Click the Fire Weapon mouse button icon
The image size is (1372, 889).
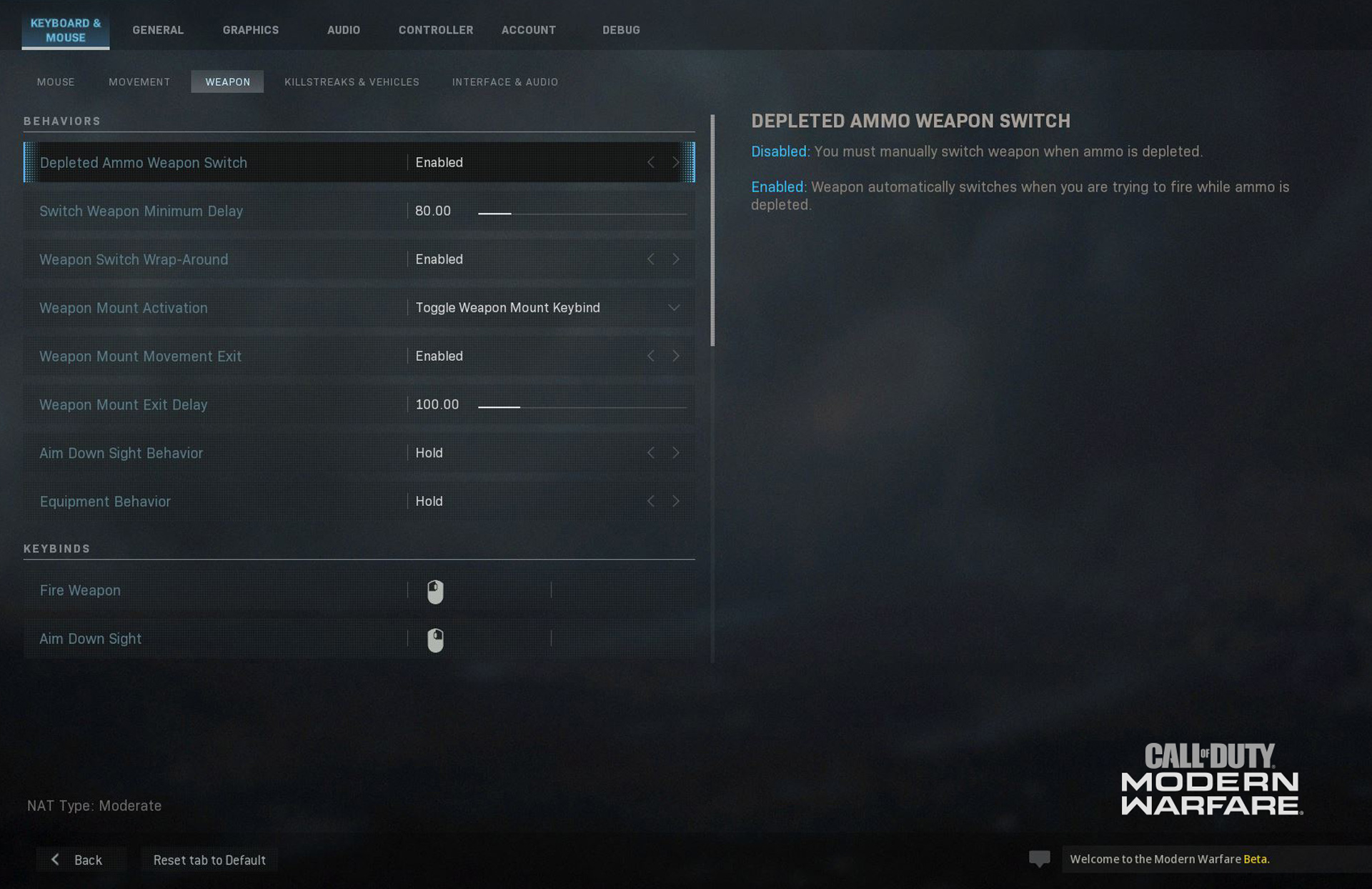point(434,590)
